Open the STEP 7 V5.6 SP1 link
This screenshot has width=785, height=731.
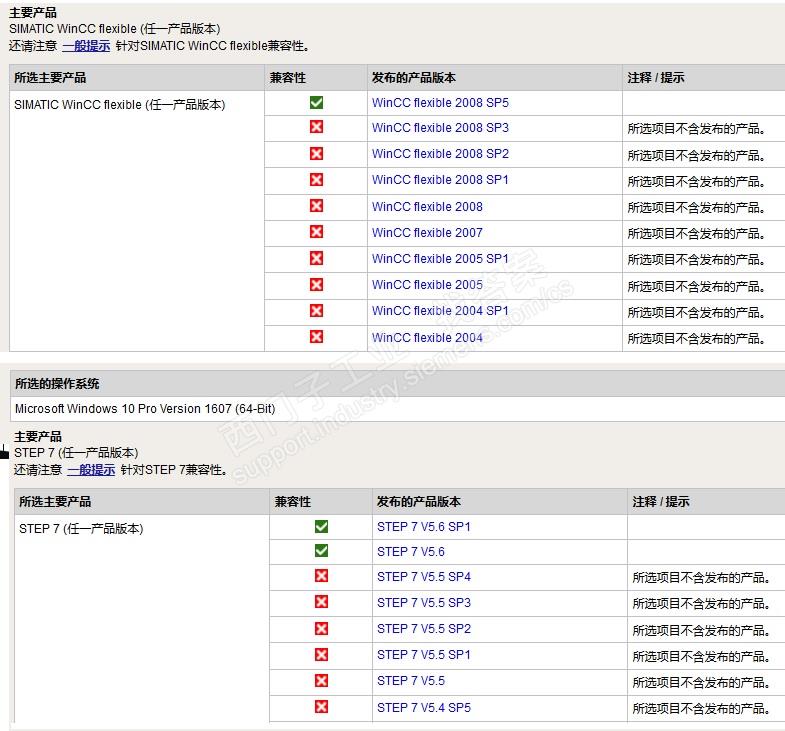pyautogui.click(x=424, y=527)
